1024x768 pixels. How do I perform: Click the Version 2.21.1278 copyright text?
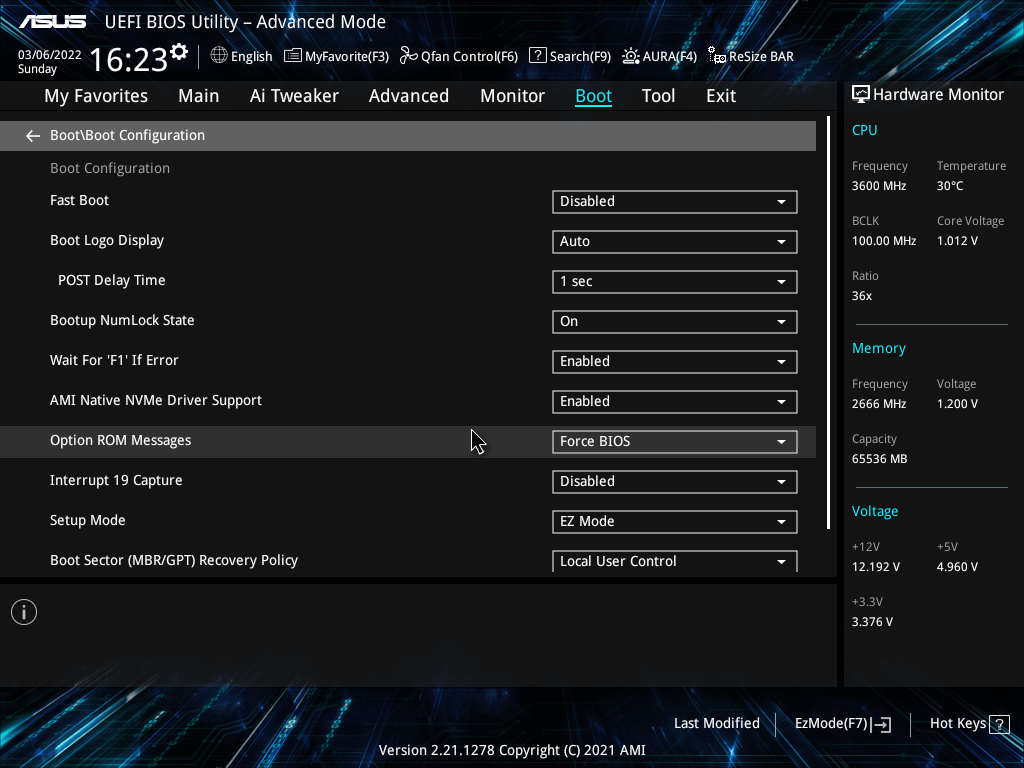tap(512, 750)
